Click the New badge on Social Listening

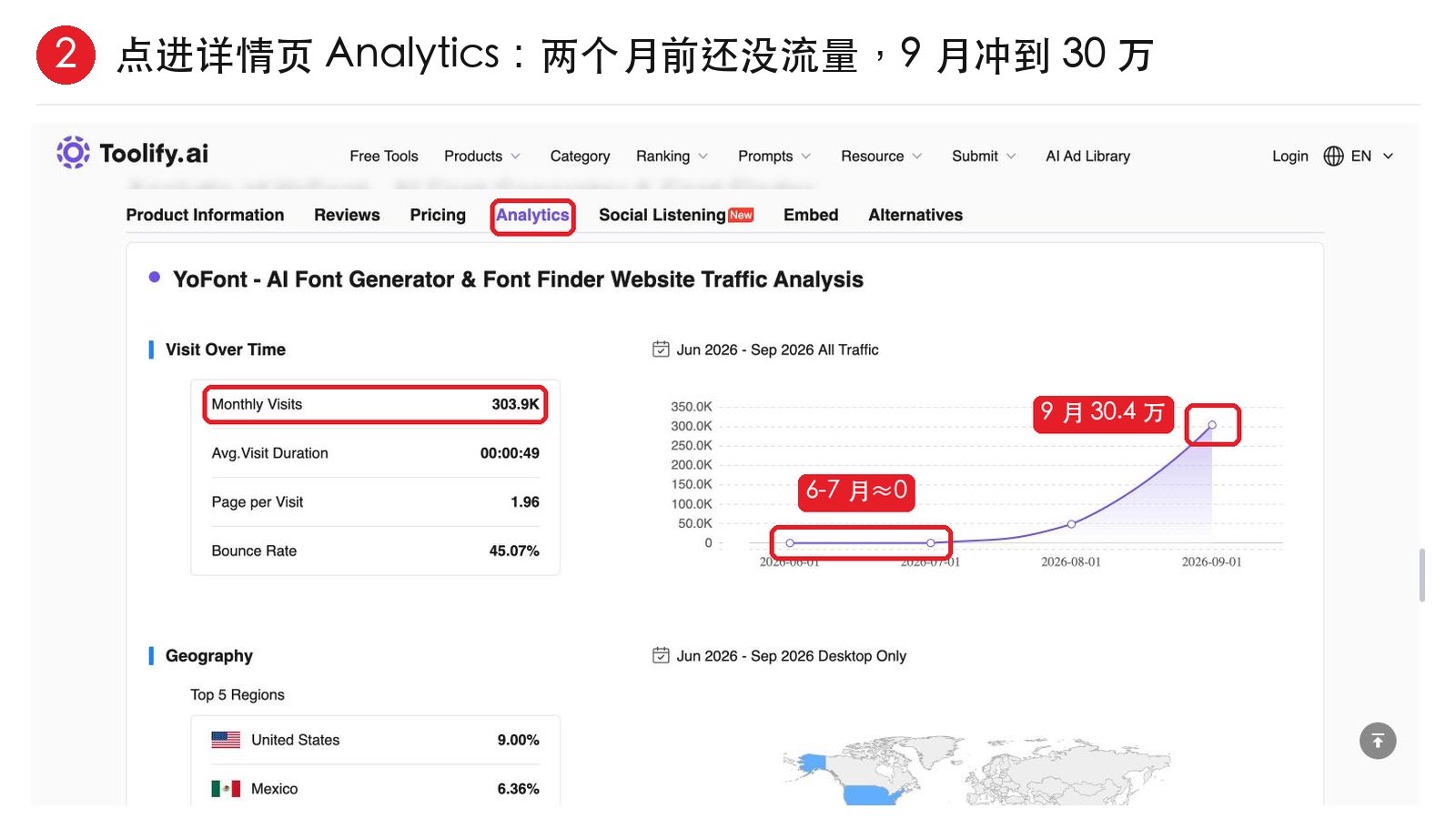click(x=742, y=216)
